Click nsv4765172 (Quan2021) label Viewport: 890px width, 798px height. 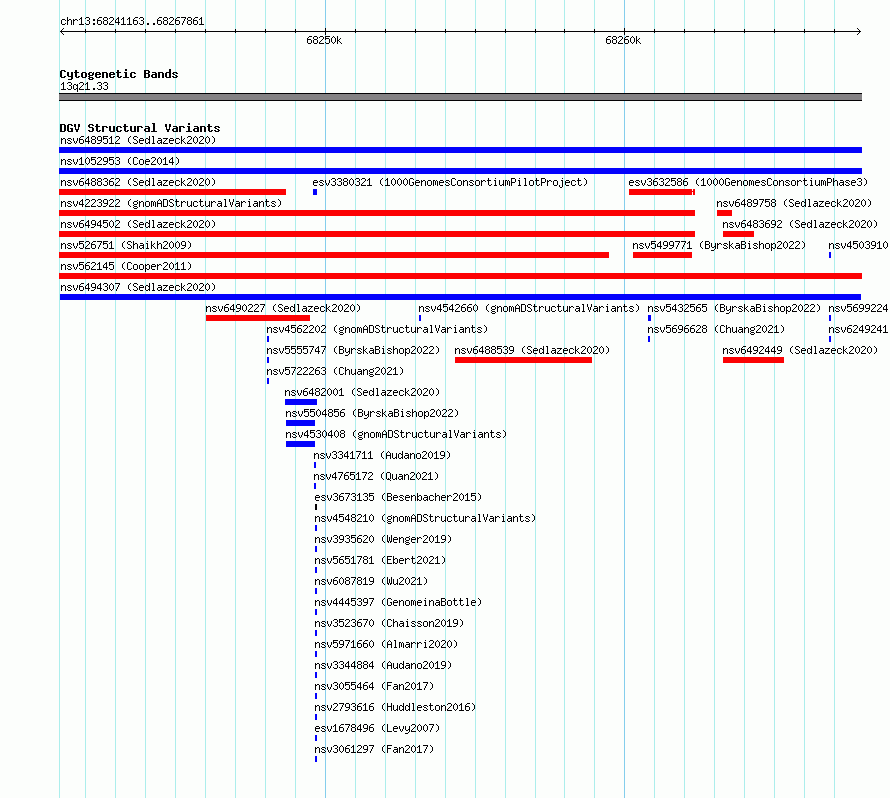click(x=376, y=476)
